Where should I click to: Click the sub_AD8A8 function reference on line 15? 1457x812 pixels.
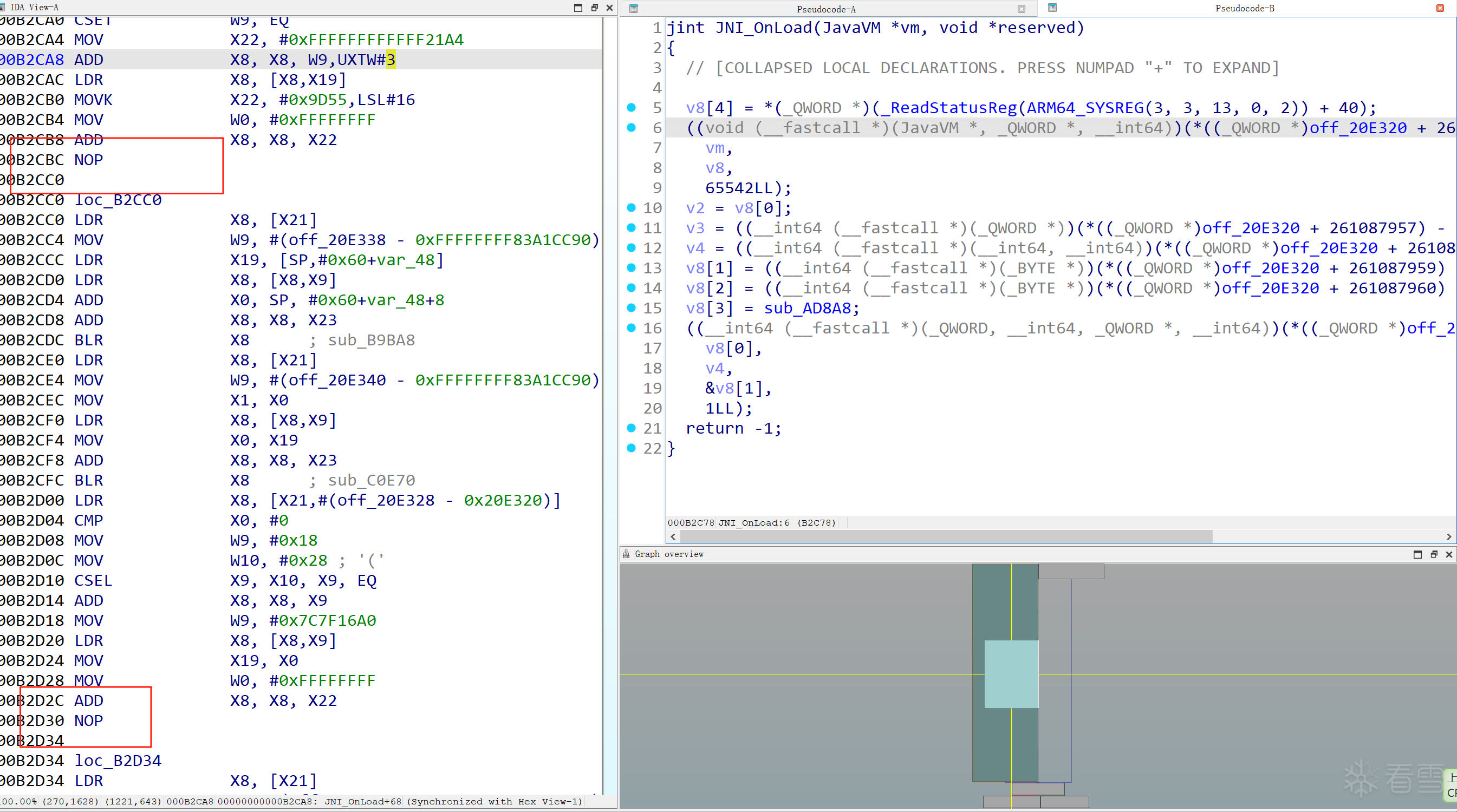[807, 308]
